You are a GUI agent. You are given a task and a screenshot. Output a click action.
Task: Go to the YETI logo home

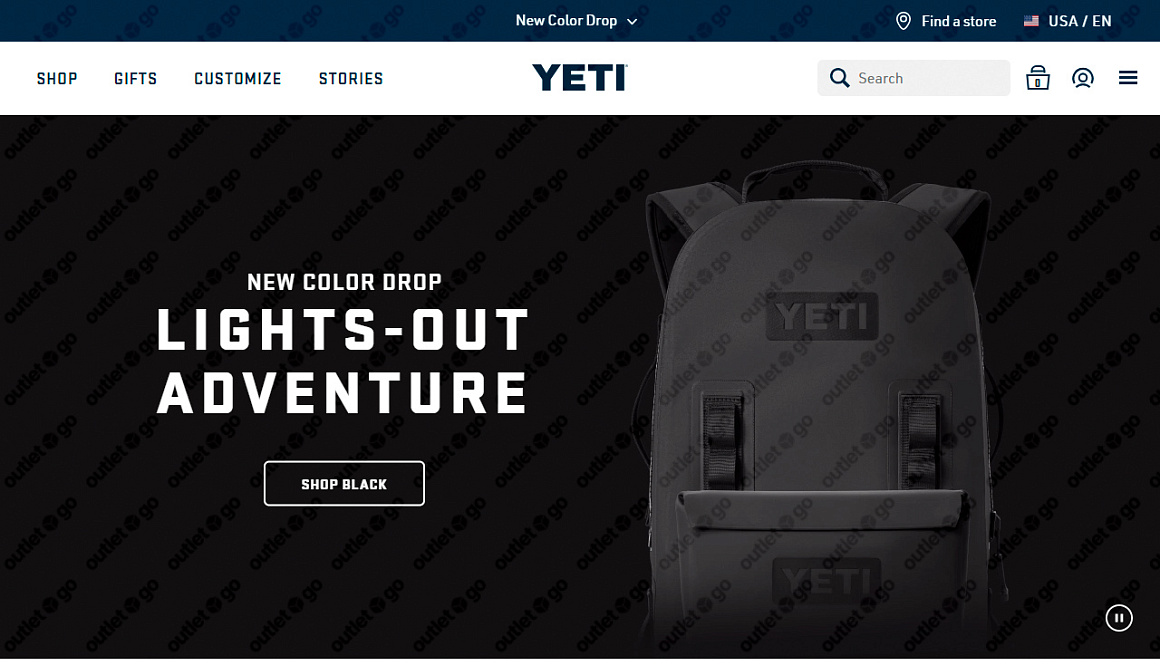click(580, 78)
